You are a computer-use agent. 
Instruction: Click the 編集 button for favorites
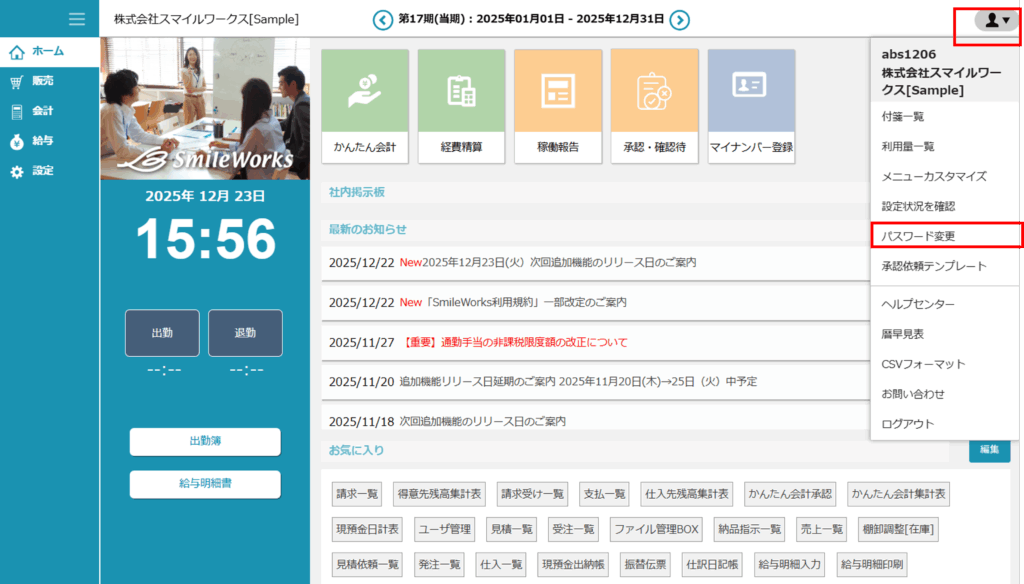(988, 450)
